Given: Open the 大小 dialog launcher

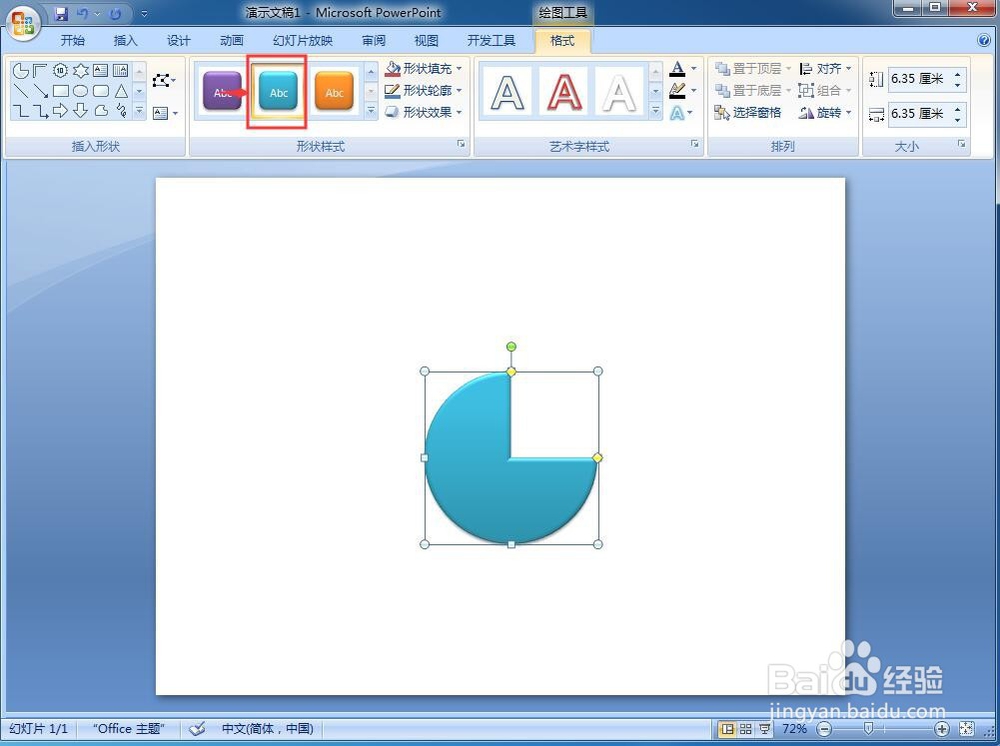Looking at the screenshot, I should (x=961, y=144).
